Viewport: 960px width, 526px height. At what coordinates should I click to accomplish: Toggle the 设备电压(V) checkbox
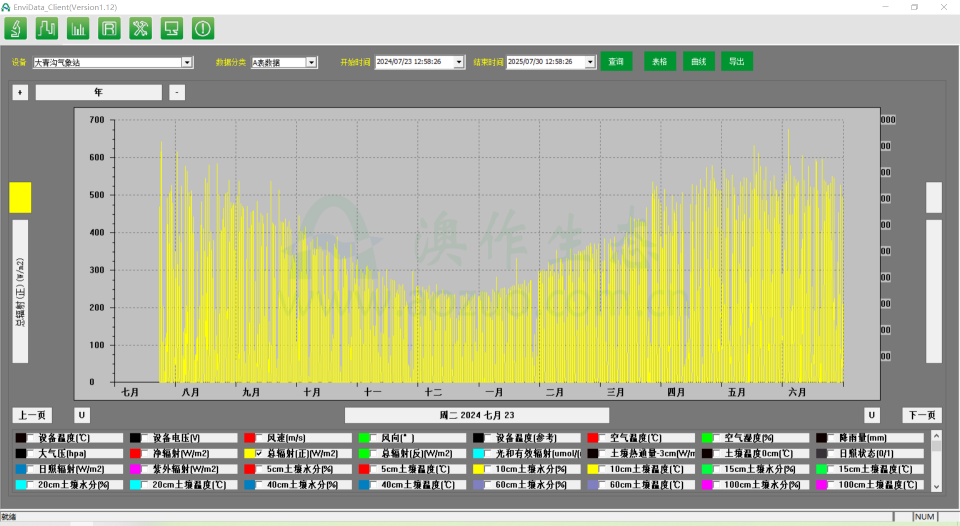(145, 438)
